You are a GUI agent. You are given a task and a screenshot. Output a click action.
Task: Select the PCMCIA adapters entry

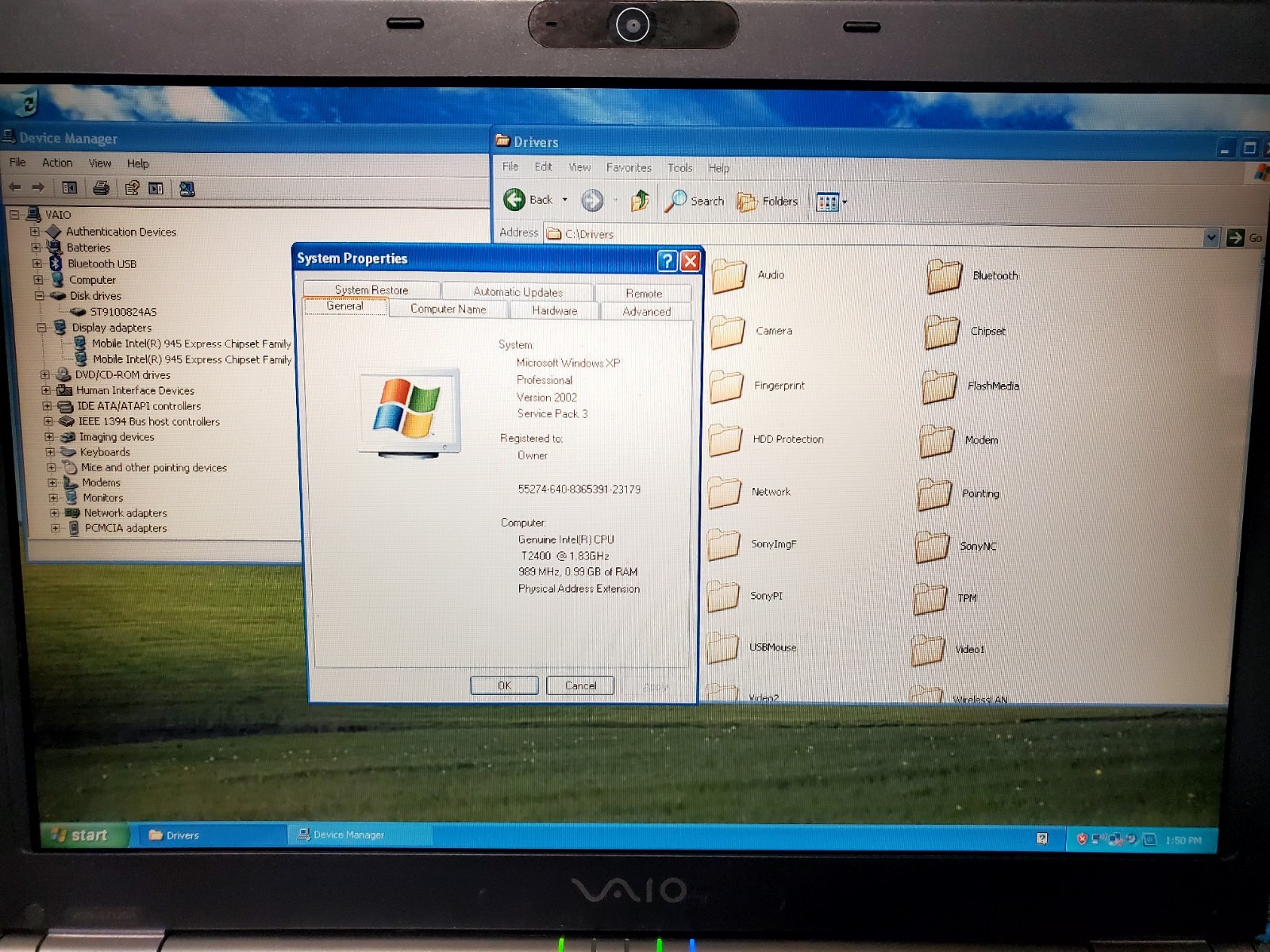(x=125, y=528)
